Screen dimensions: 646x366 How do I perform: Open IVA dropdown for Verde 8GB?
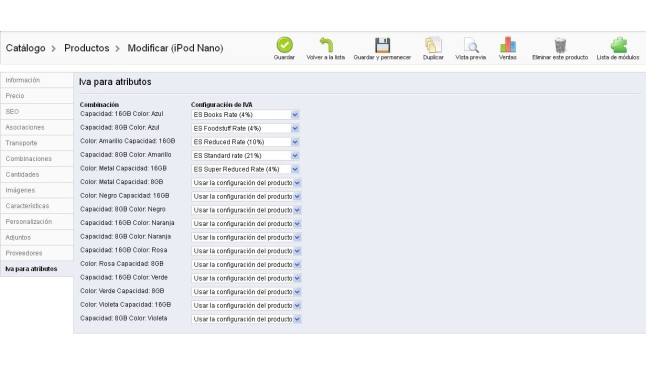246,292
